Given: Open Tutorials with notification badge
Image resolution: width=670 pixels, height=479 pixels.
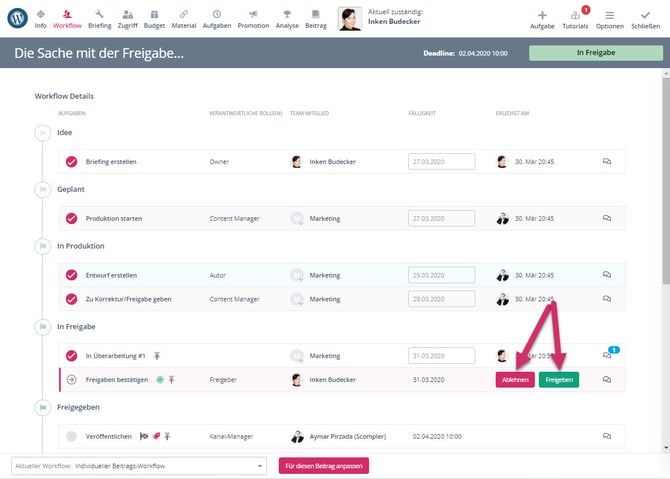Looking at the screenshot, I should tap(575, 18).
